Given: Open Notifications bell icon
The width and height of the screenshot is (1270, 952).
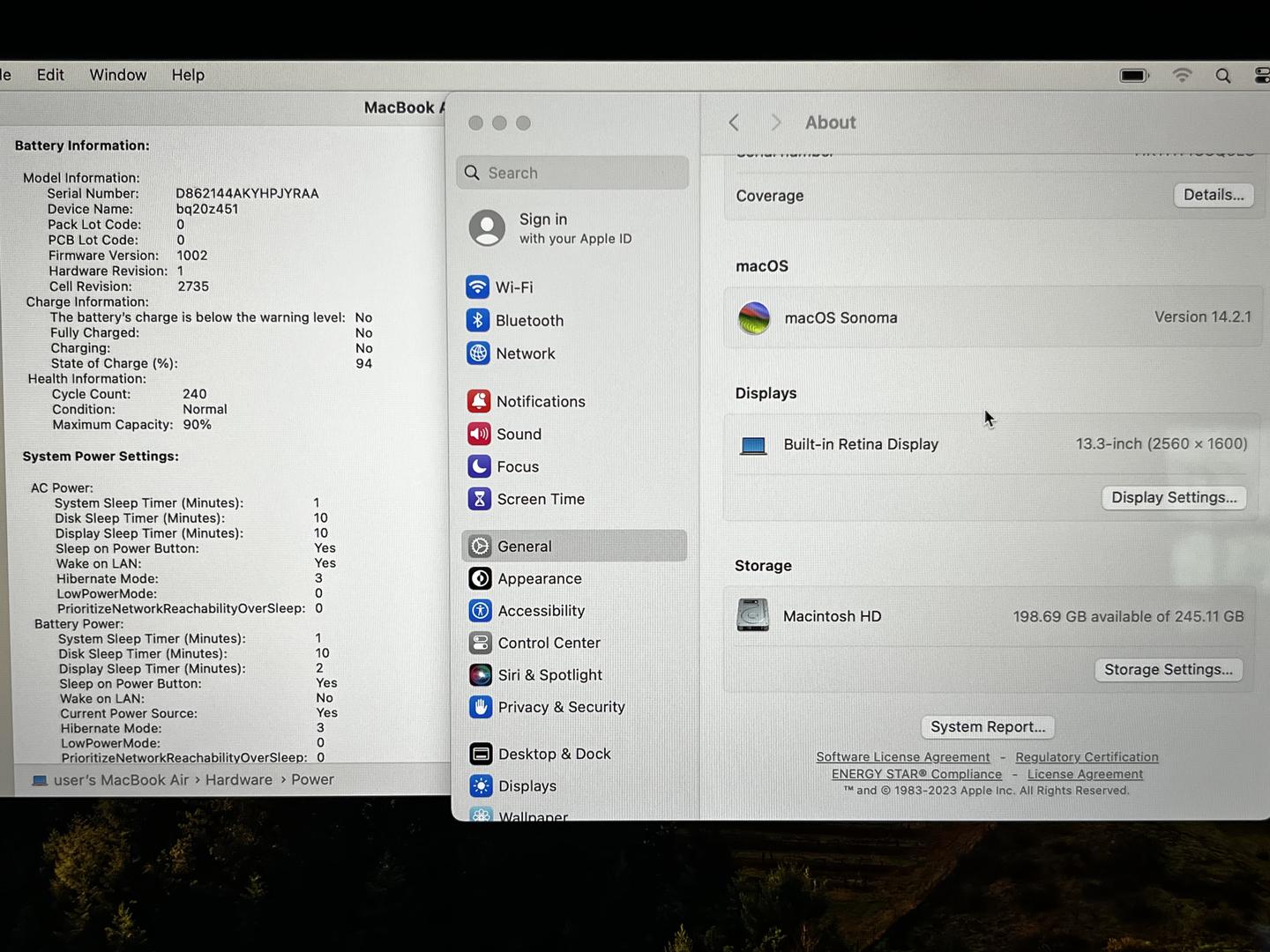Looking at the screenshot, I should (479, 401).
